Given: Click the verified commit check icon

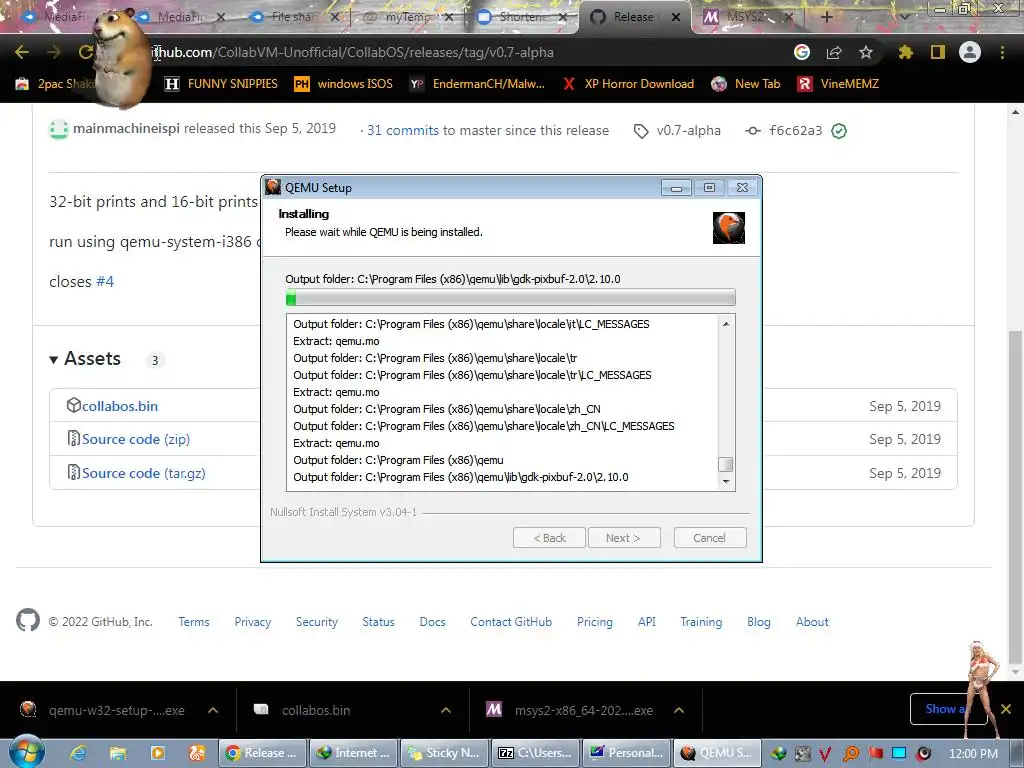Looking at the screenshot, I should point(839,131).
